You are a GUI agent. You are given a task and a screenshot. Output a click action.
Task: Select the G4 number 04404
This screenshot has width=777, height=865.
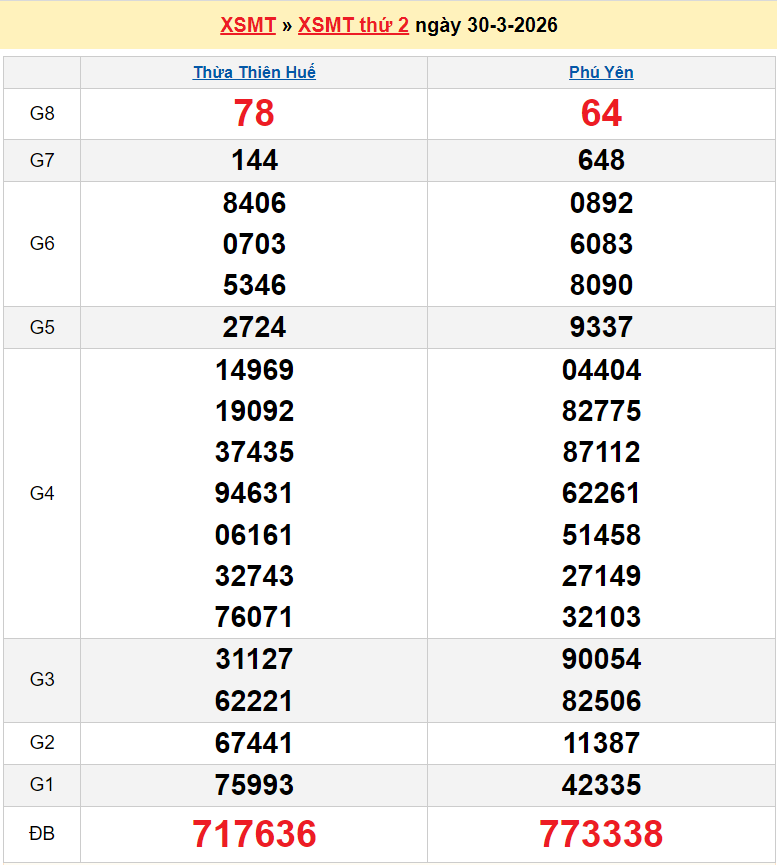click(601, 370)
